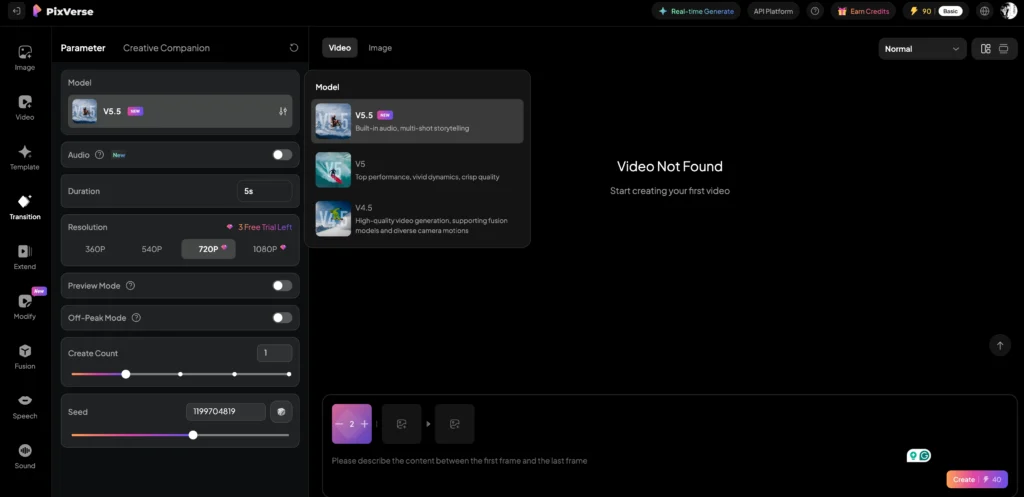Collapse the sidebar with top-left arrow icon

16,10
